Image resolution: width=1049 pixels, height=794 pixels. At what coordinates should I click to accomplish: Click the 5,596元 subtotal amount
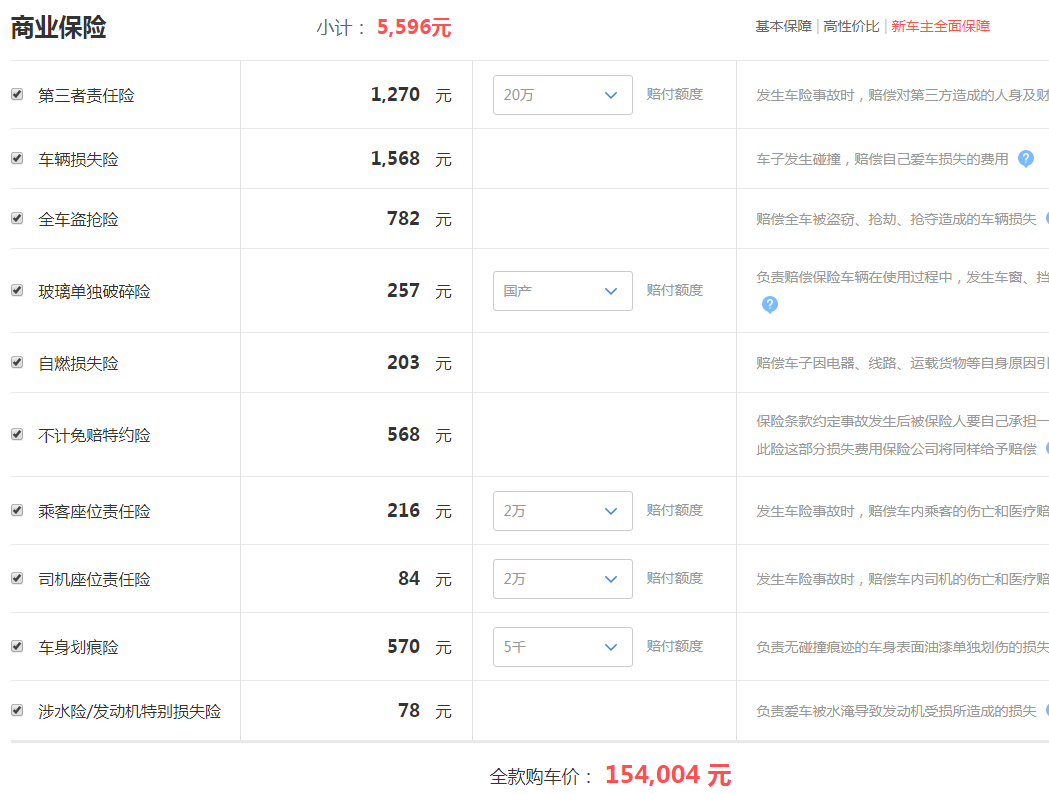(414, 27)
